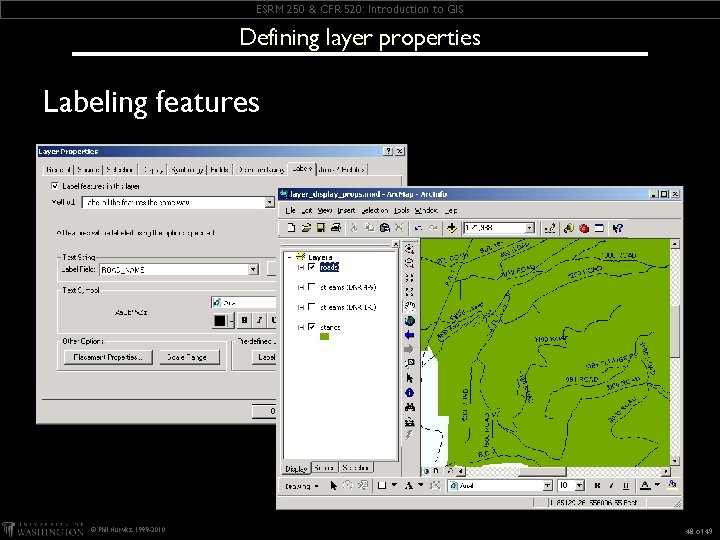Toggle underline in the Drawing toolbar
Image resolution: width=720 pixels, height=540 pixels.
pyautogui.click(x=625, y=485)
